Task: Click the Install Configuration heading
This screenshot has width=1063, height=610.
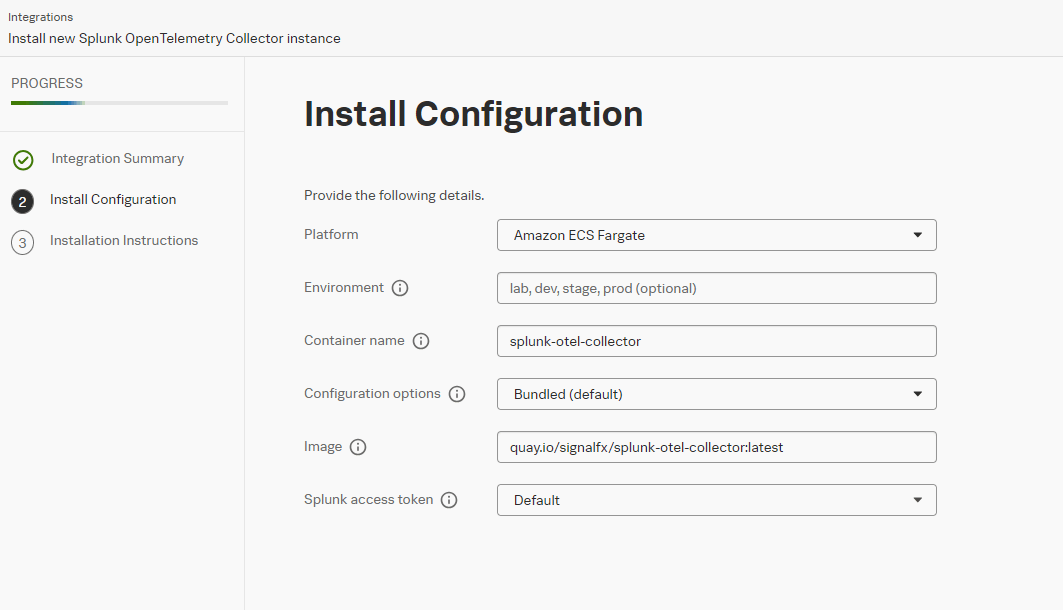Action: [x=473, y=114]
